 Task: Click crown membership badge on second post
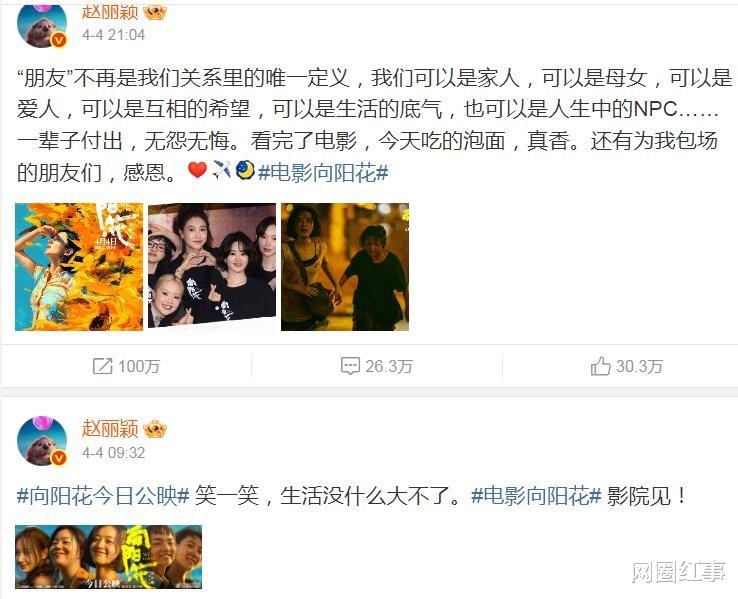click(x=155, y=429)
